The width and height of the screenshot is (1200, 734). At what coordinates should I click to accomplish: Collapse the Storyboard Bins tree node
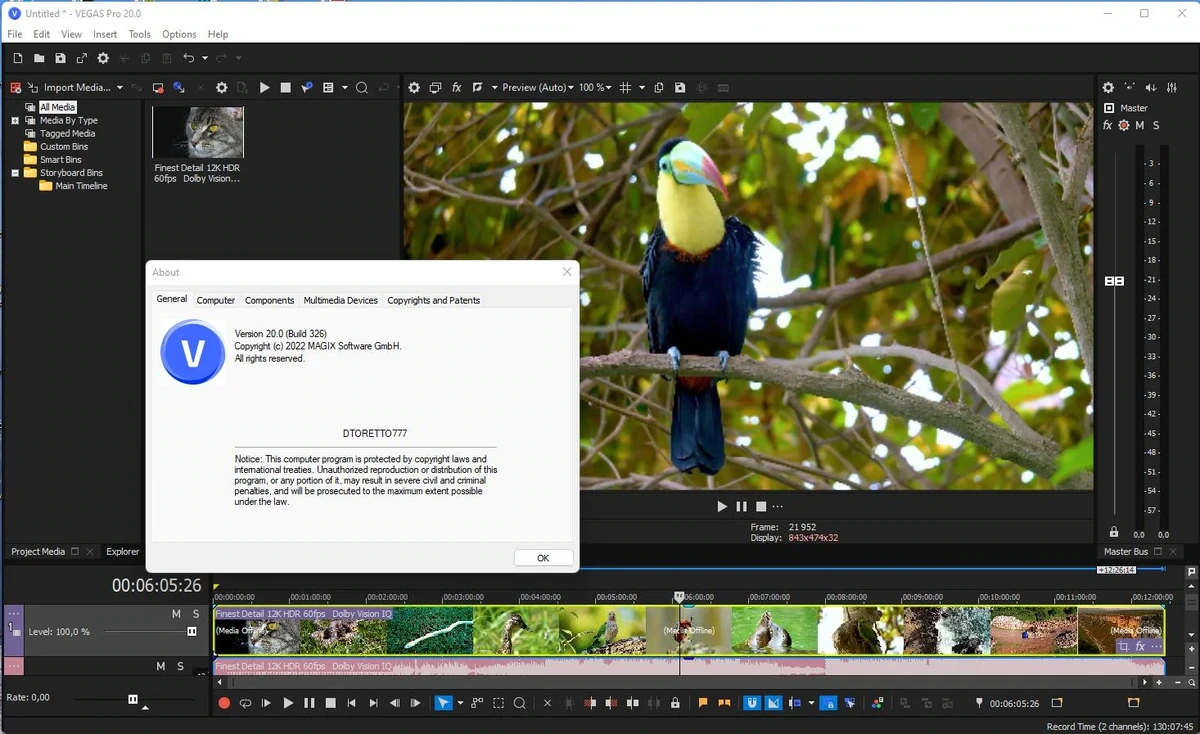[15, 173]
